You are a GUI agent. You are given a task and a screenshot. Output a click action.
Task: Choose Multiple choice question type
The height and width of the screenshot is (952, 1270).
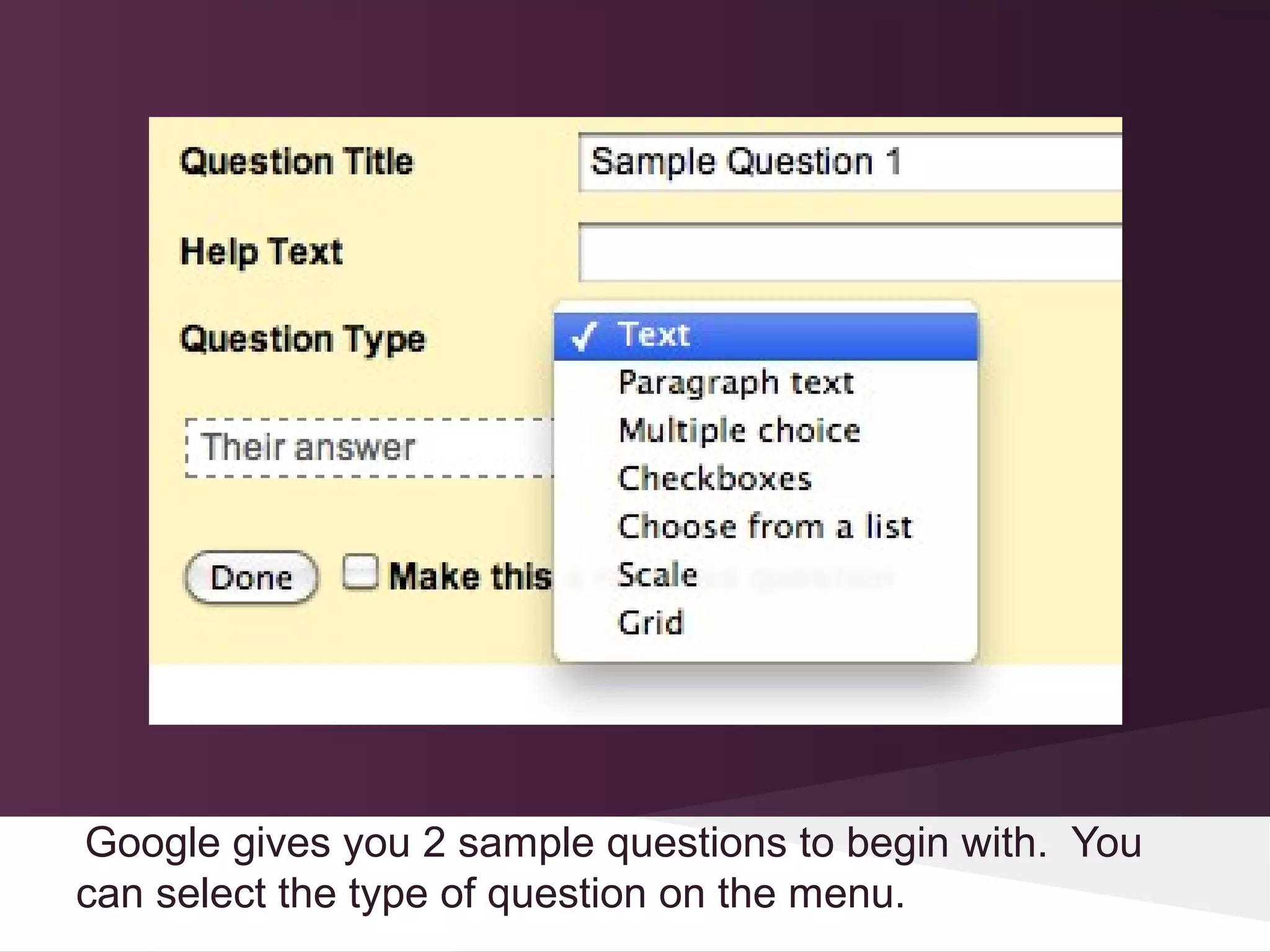(739, 431)
